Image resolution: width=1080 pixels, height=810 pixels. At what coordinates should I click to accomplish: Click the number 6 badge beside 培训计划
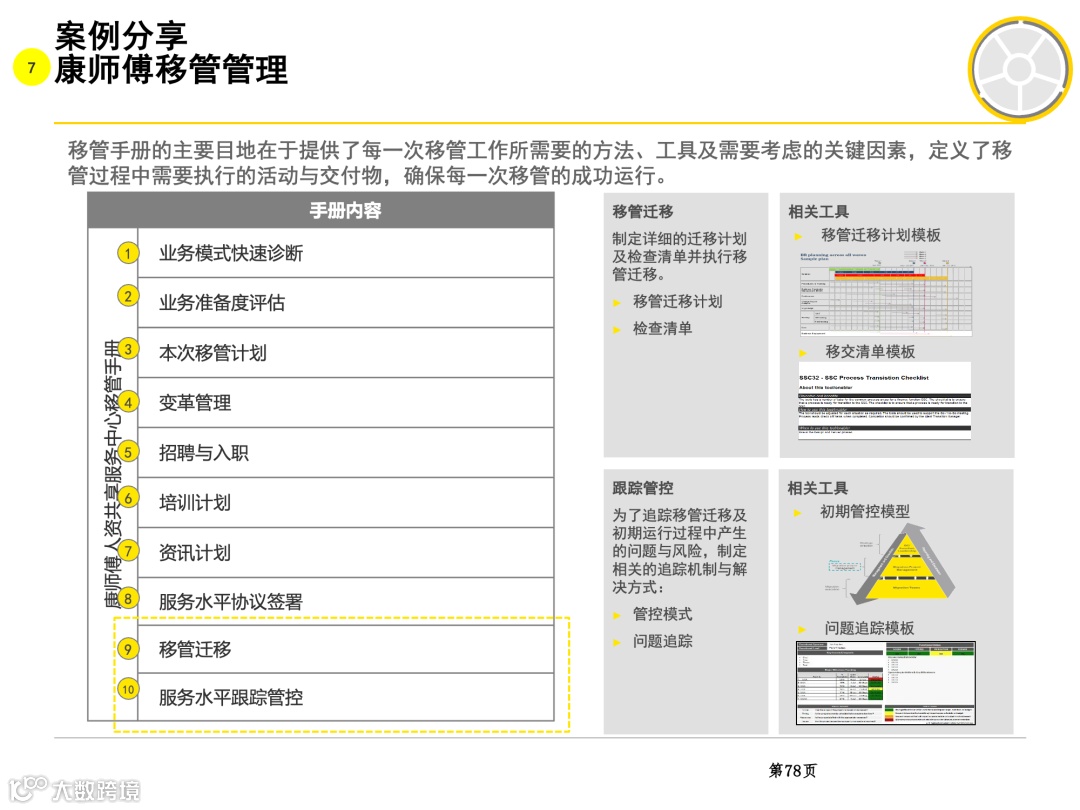127,498
